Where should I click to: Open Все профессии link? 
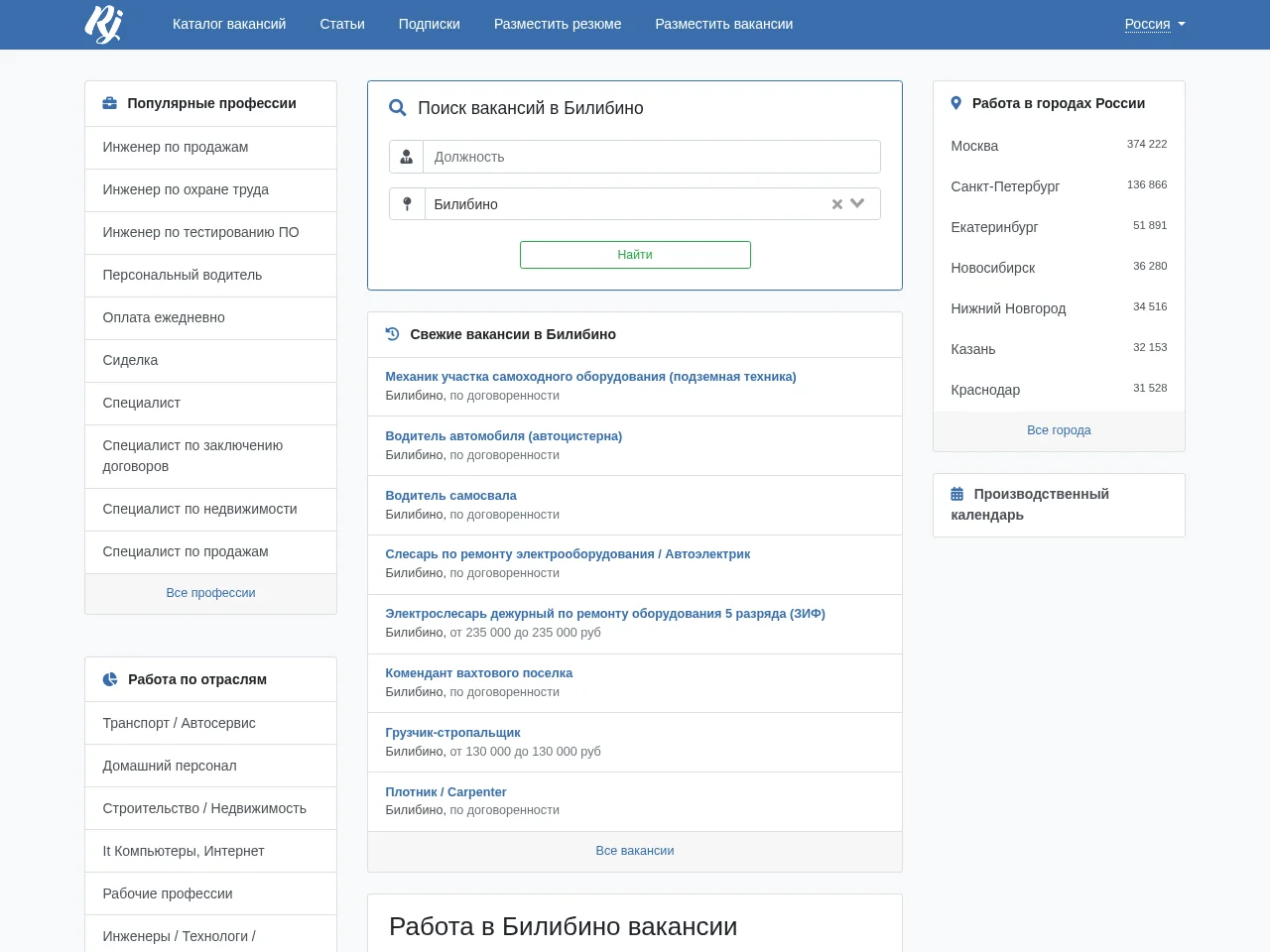point(211,593)
